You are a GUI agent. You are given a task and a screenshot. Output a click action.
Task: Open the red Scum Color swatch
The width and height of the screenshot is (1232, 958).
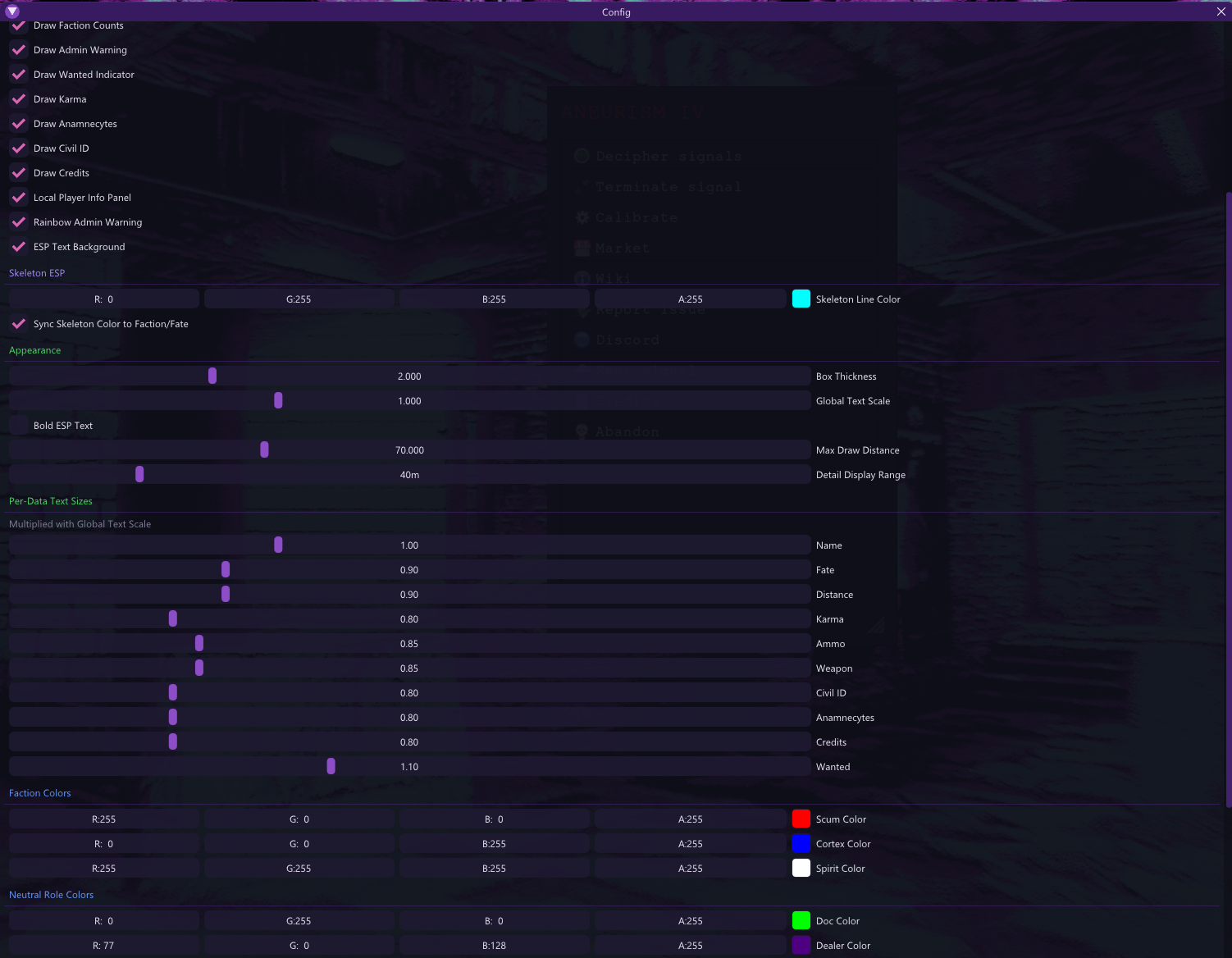pyautogui.click(x=801, y=819)
